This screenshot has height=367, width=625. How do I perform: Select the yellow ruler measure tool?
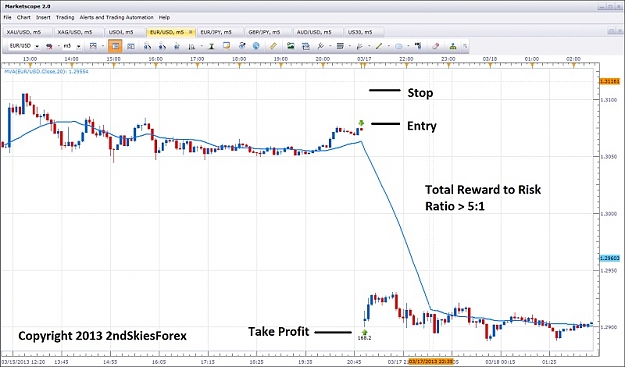pos(273,46)
